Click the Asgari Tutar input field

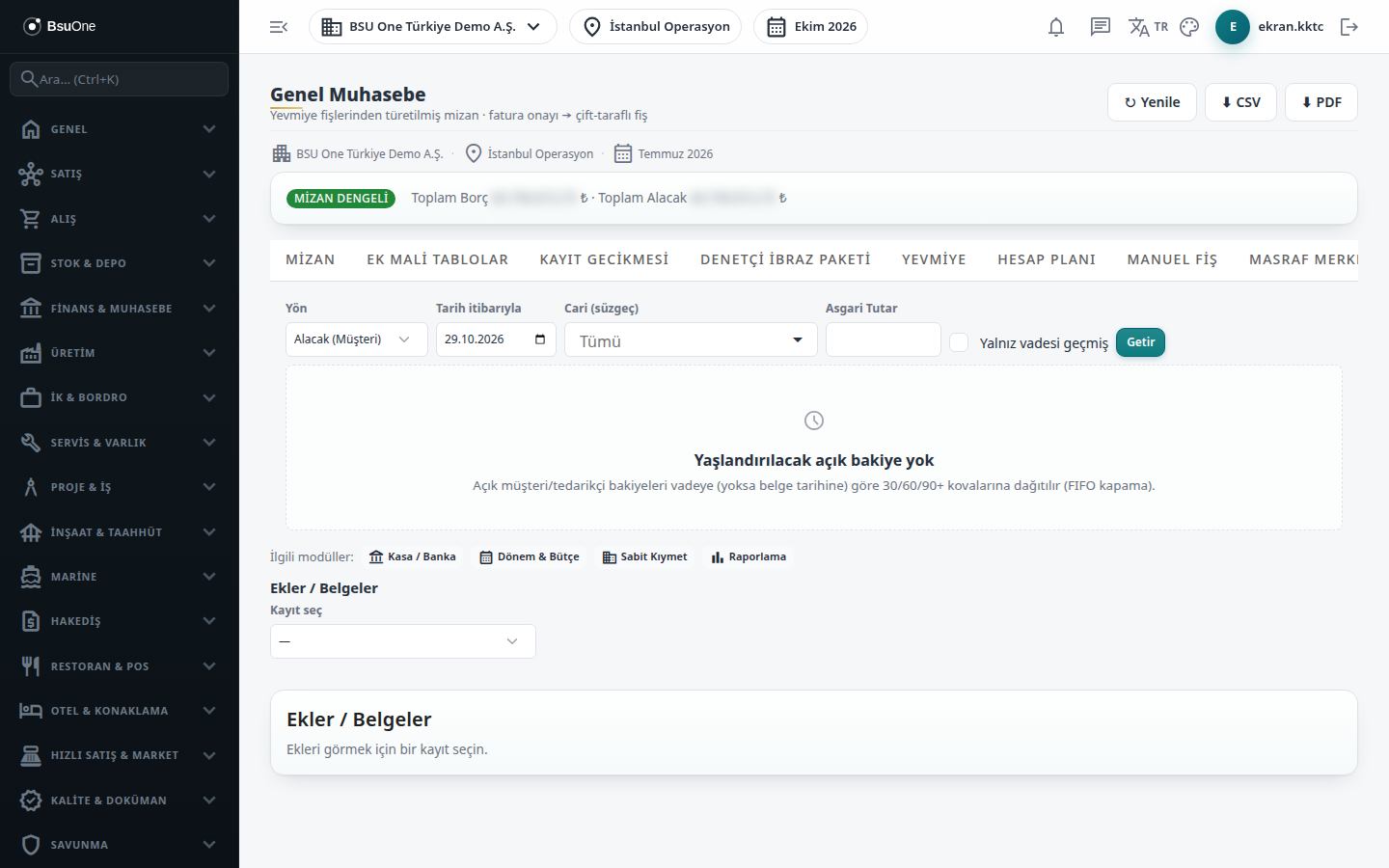[884, 339]
